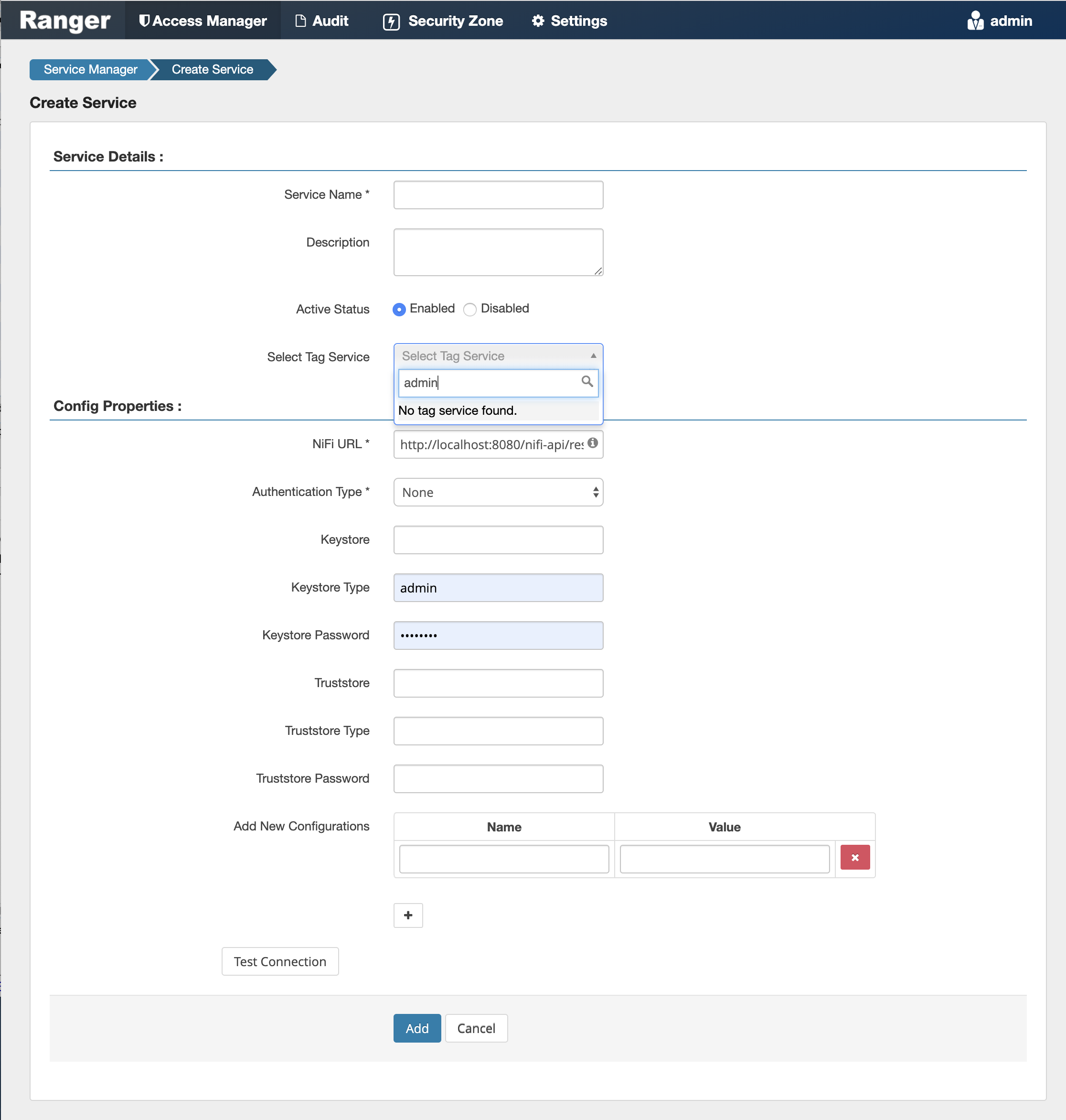Navigate to Service Manager breadcrumb
Image resolution: width=1066 pixels, height=1120 pixels.
pyautogui.click(x=90, y=69)
